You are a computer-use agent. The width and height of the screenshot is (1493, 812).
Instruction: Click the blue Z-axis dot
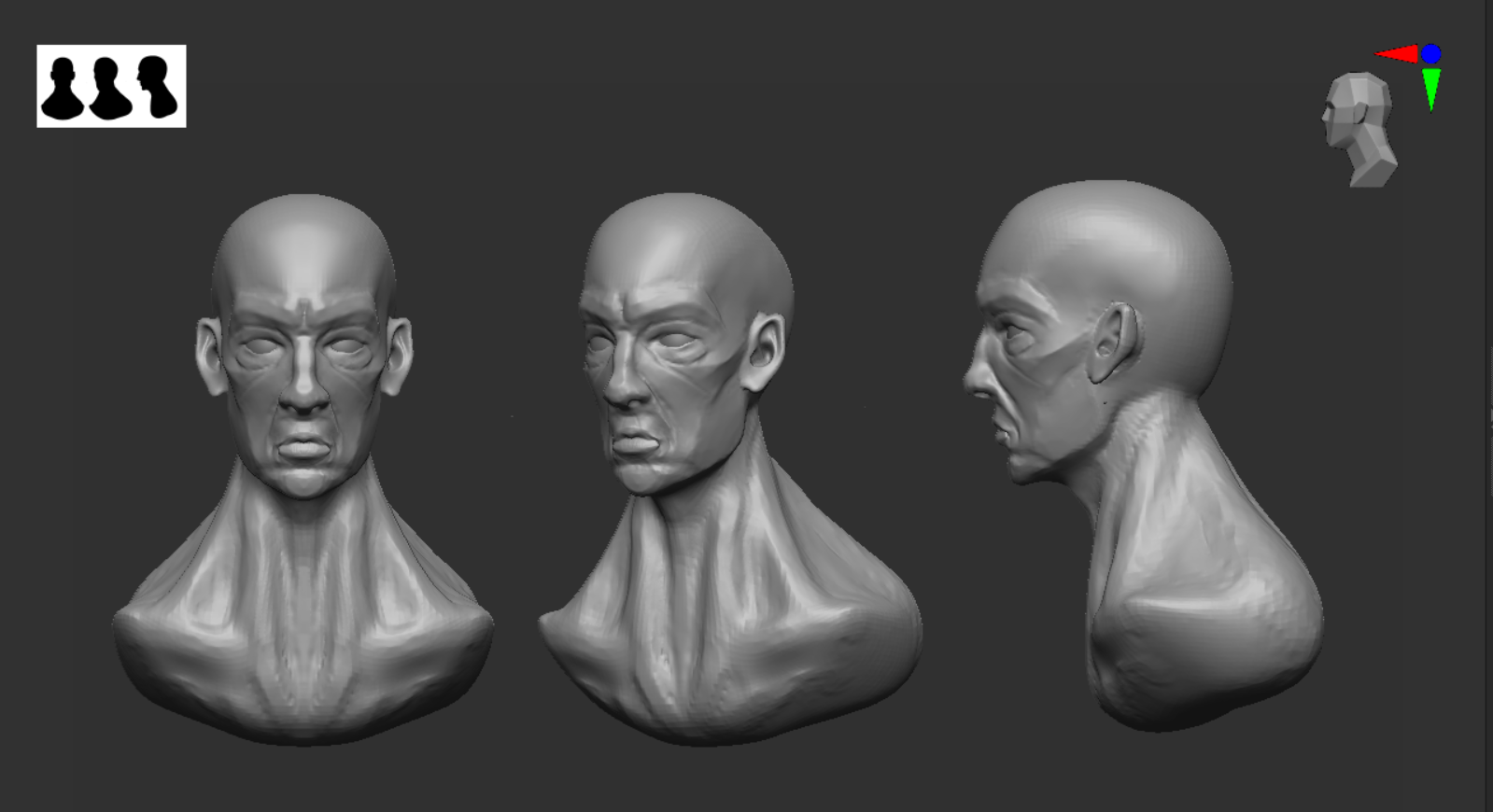click(x=1431, y=54)
